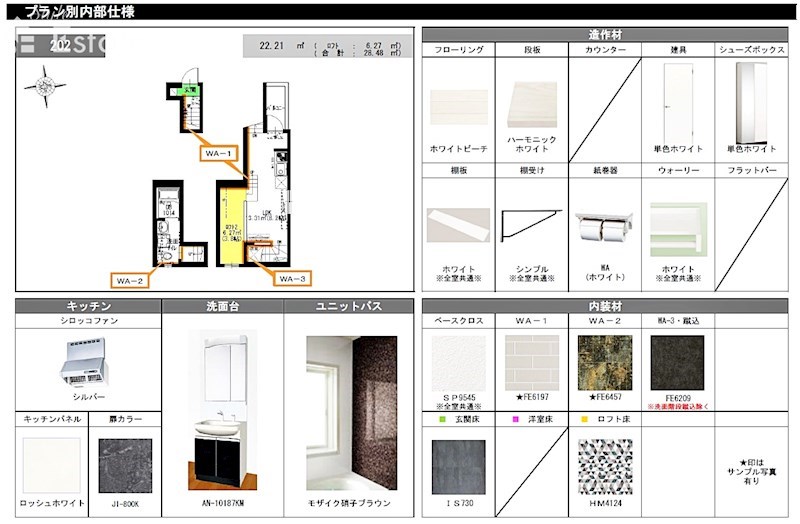
Task: Click the yellow ロフト床 legend square
Action: pos(585,421)
